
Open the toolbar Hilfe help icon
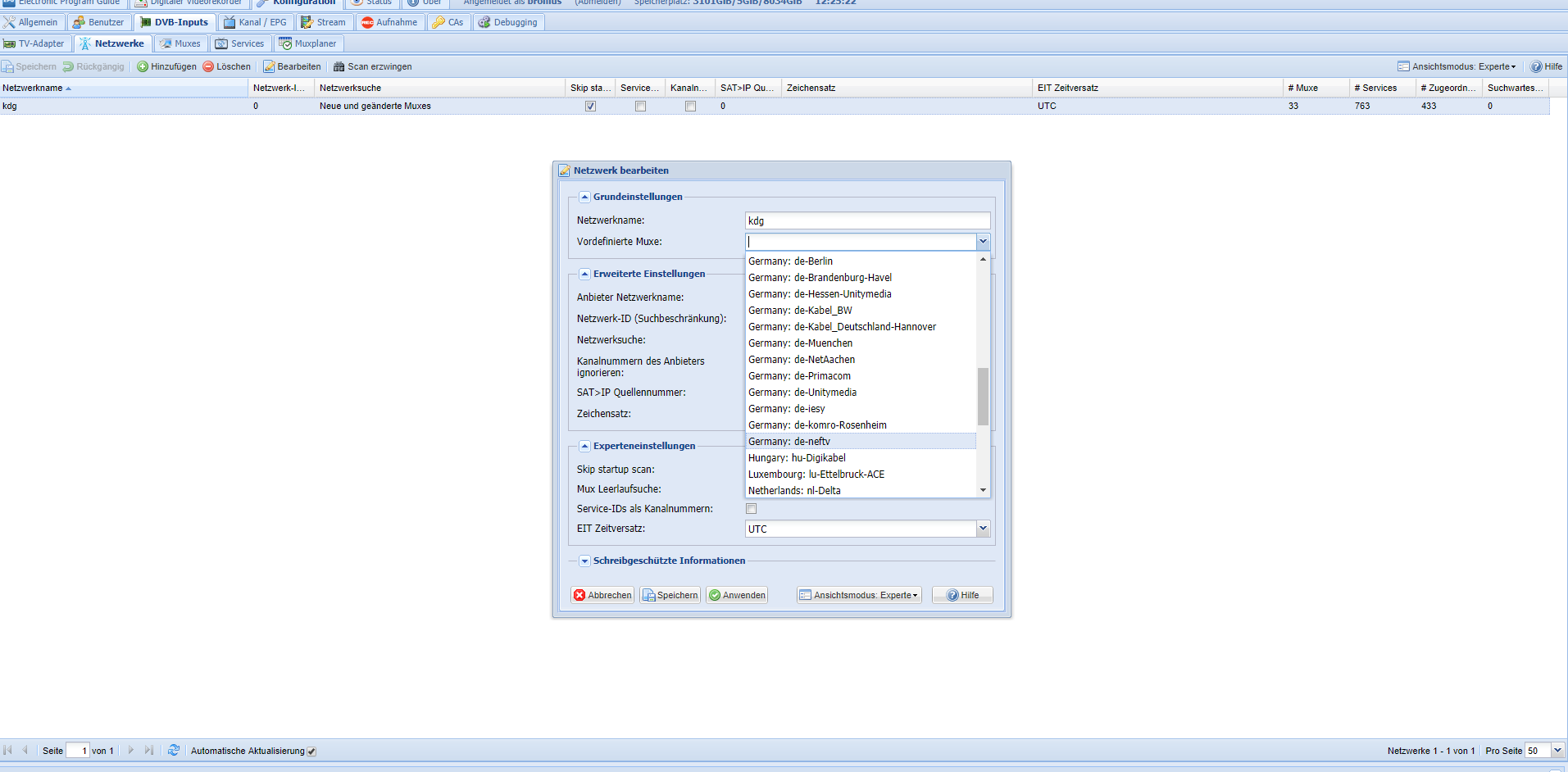(x=1536, y=66)
